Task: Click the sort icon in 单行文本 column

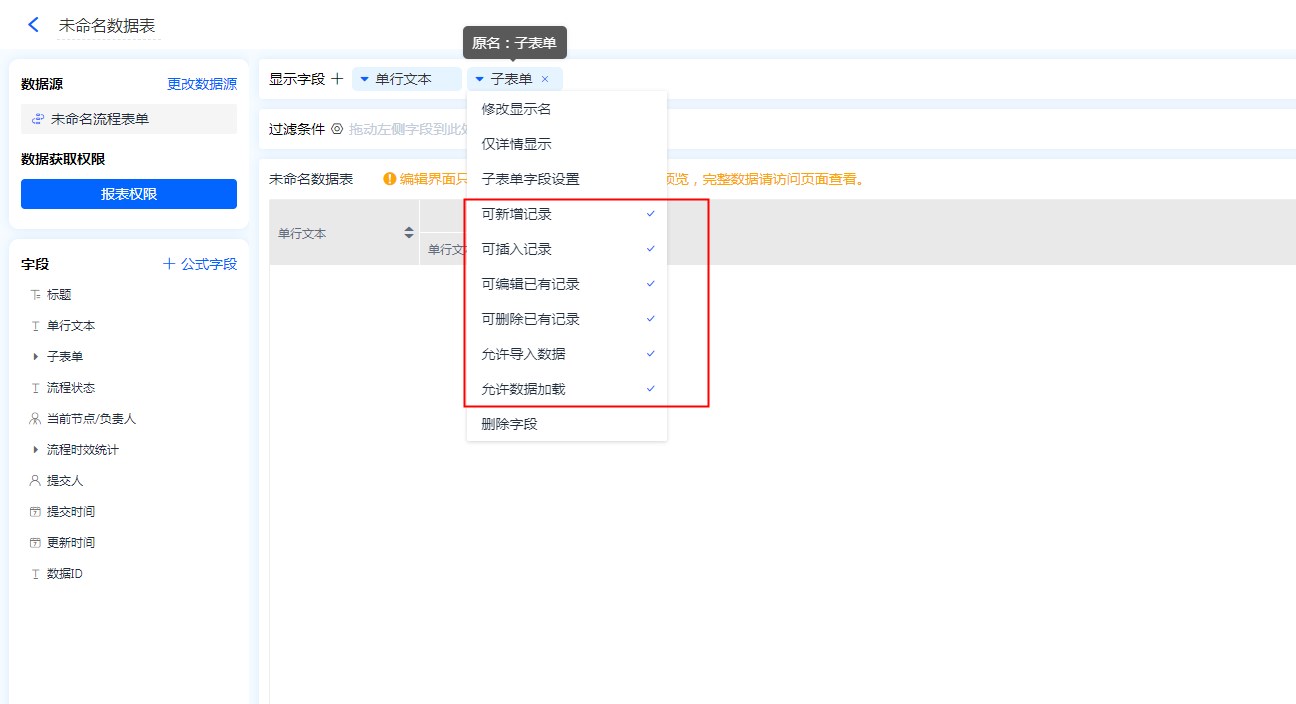Action: point(408,233)
